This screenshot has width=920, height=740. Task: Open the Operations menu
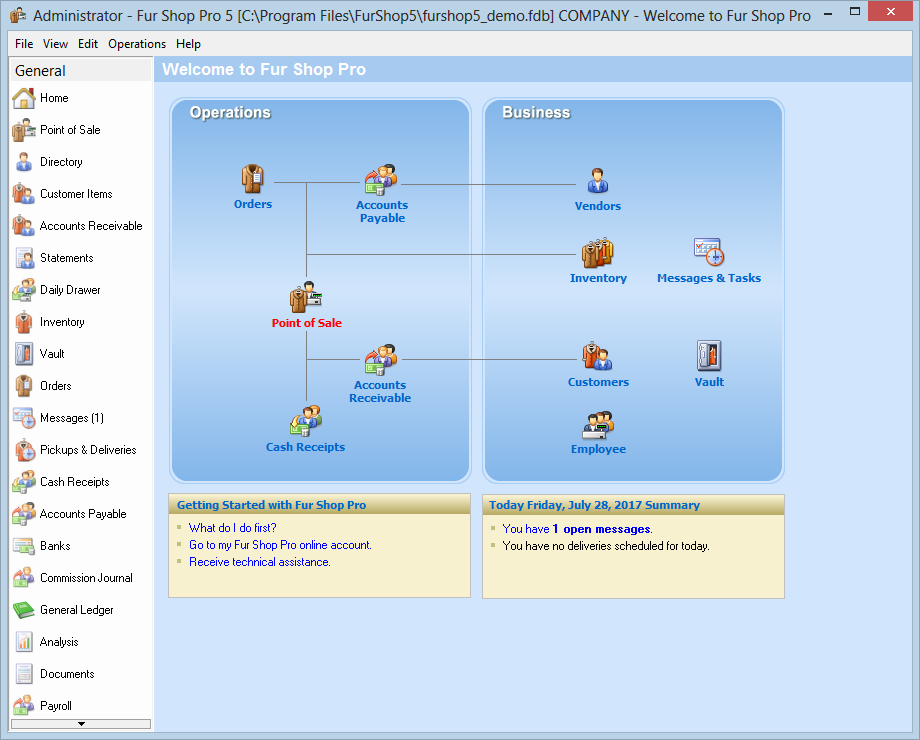point(137,44)
